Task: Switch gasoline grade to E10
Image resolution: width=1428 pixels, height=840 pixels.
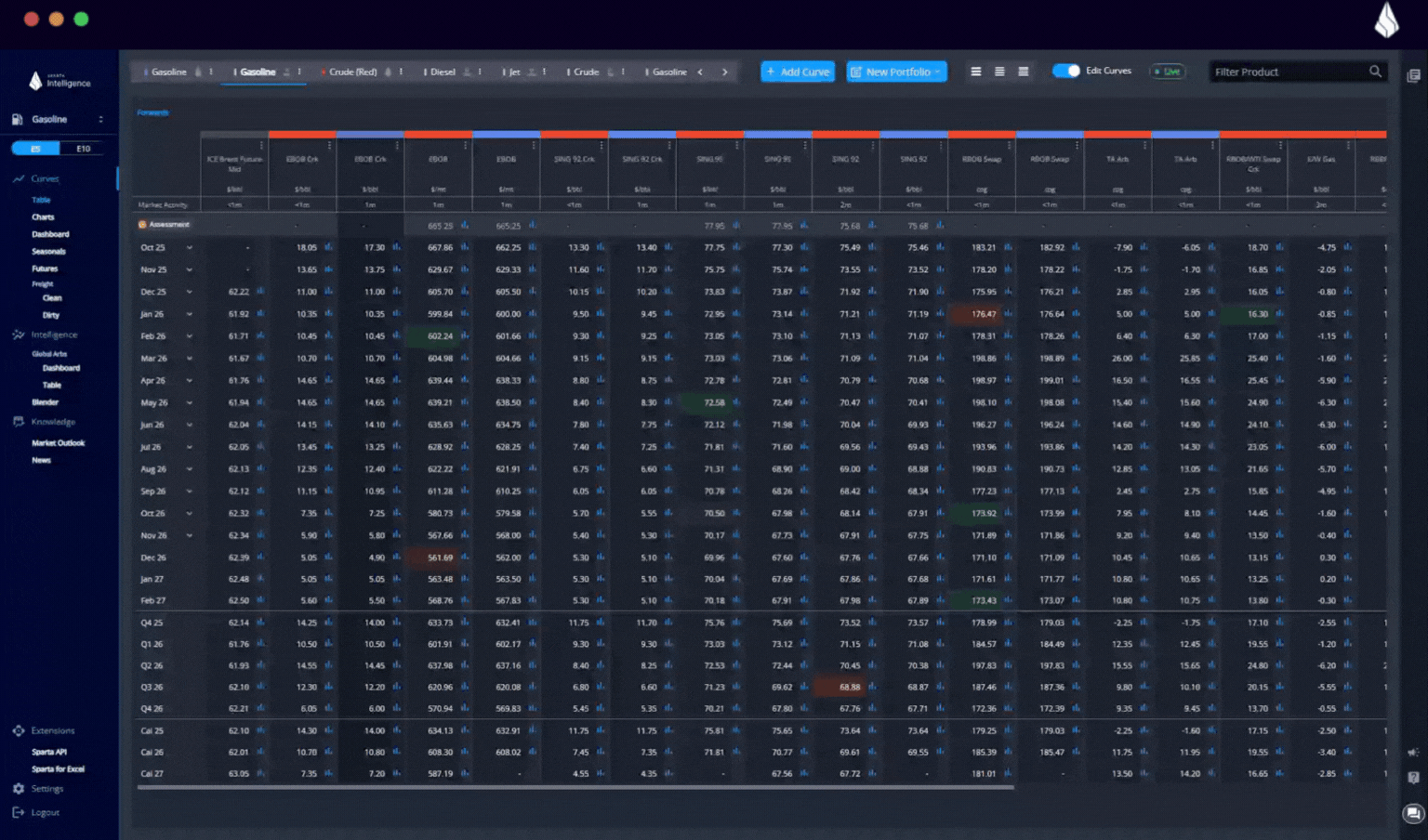Action: 83,149
